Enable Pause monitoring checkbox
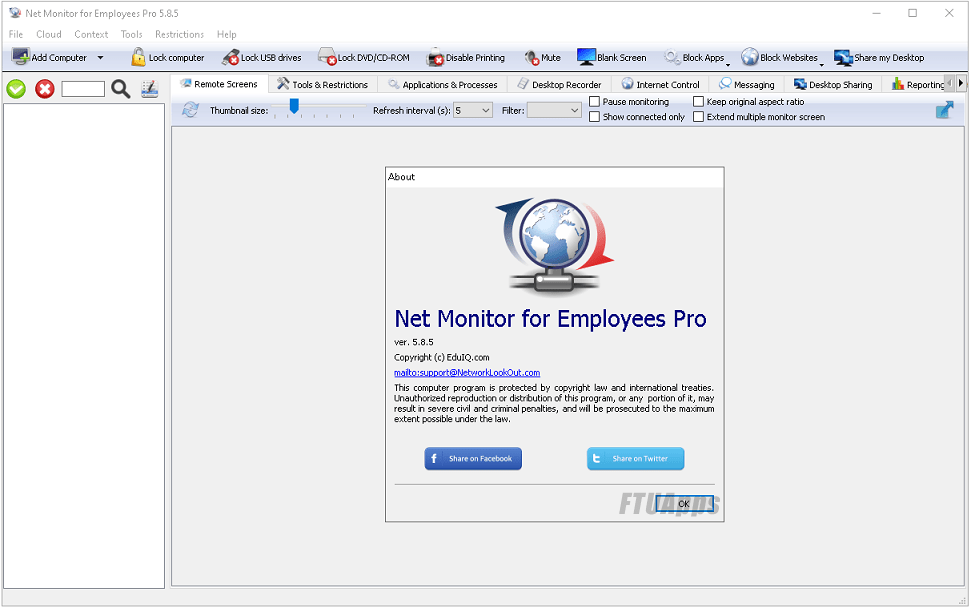 click(x=594, y=102)
